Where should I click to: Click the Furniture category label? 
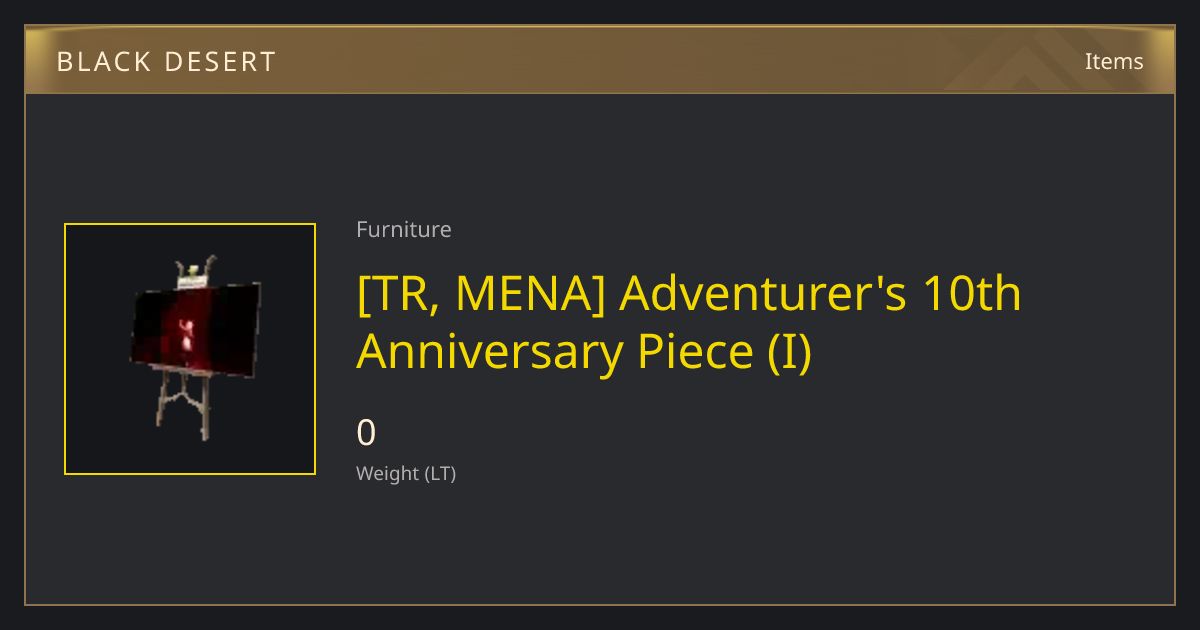(x=404, y=230)
